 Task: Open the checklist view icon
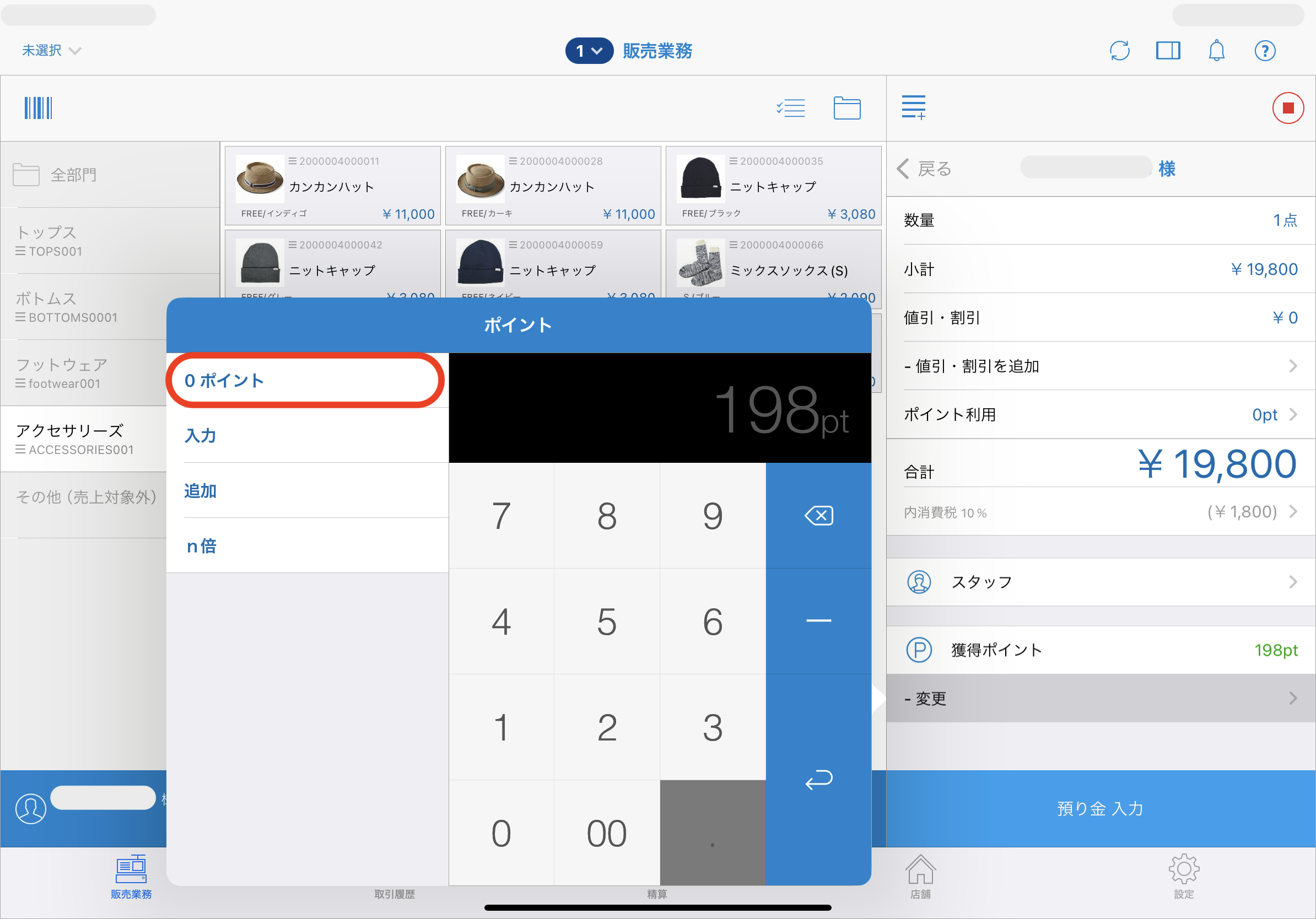tap(790, 108)
